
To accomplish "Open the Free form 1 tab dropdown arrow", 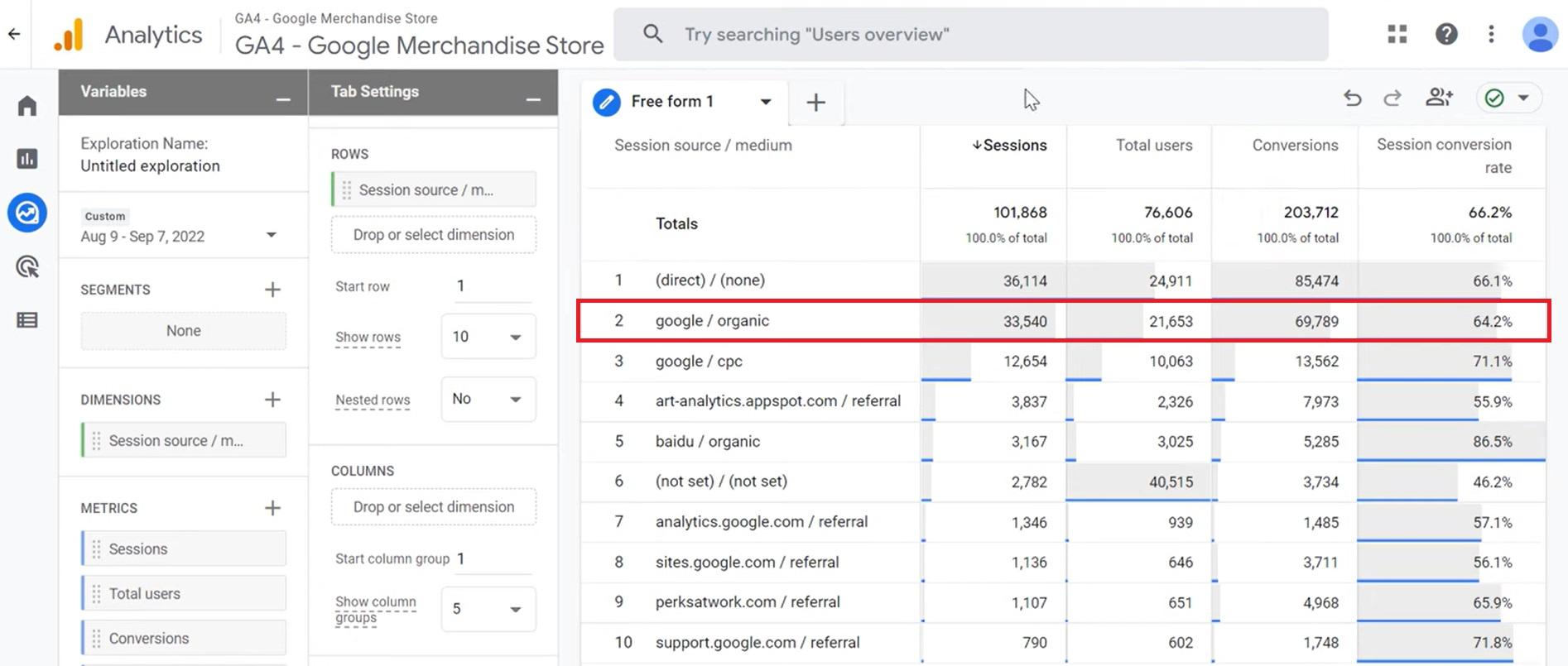I will [766, 102].
